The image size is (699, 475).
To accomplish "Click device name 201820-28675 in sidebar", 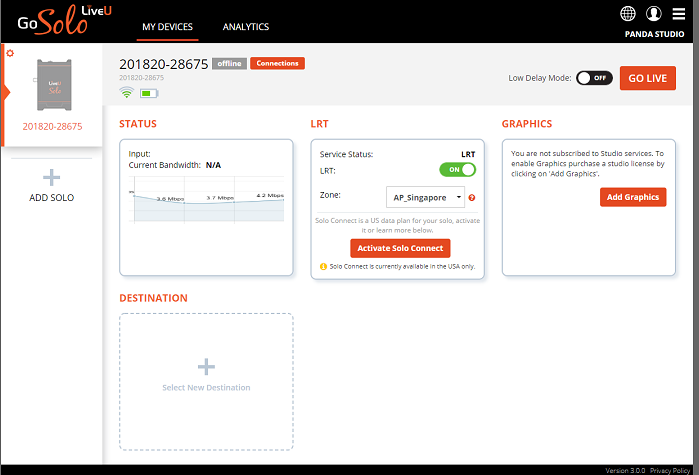I will click(52, 127).
